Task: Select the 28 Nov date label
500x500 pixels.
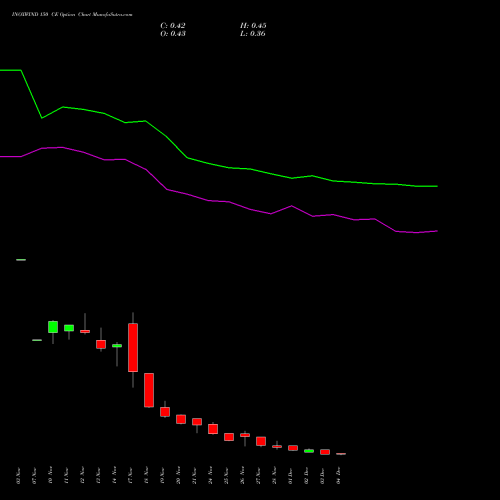Action: click(x=274, y=476)
